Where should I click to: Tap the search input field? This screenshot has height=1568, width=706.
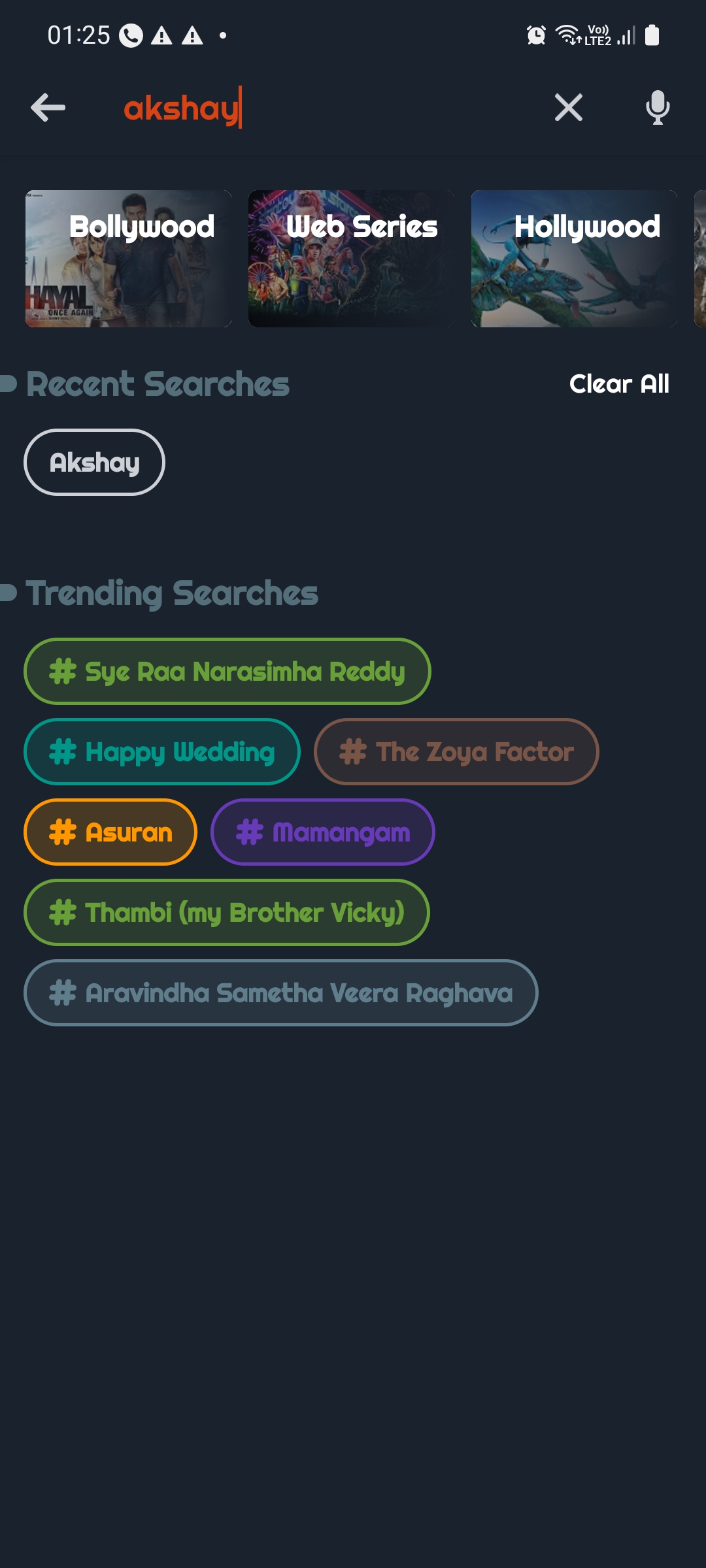(294, 108)
